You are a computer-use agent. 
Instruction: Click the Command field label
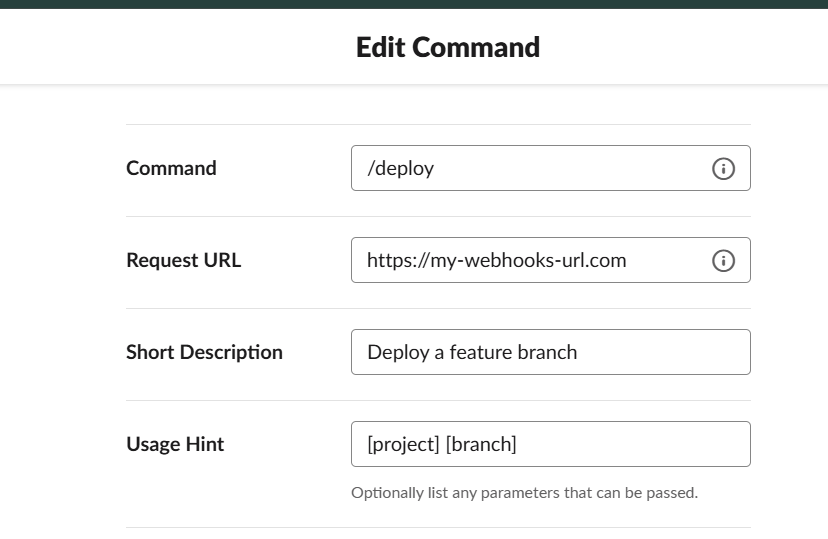(171, 168)
